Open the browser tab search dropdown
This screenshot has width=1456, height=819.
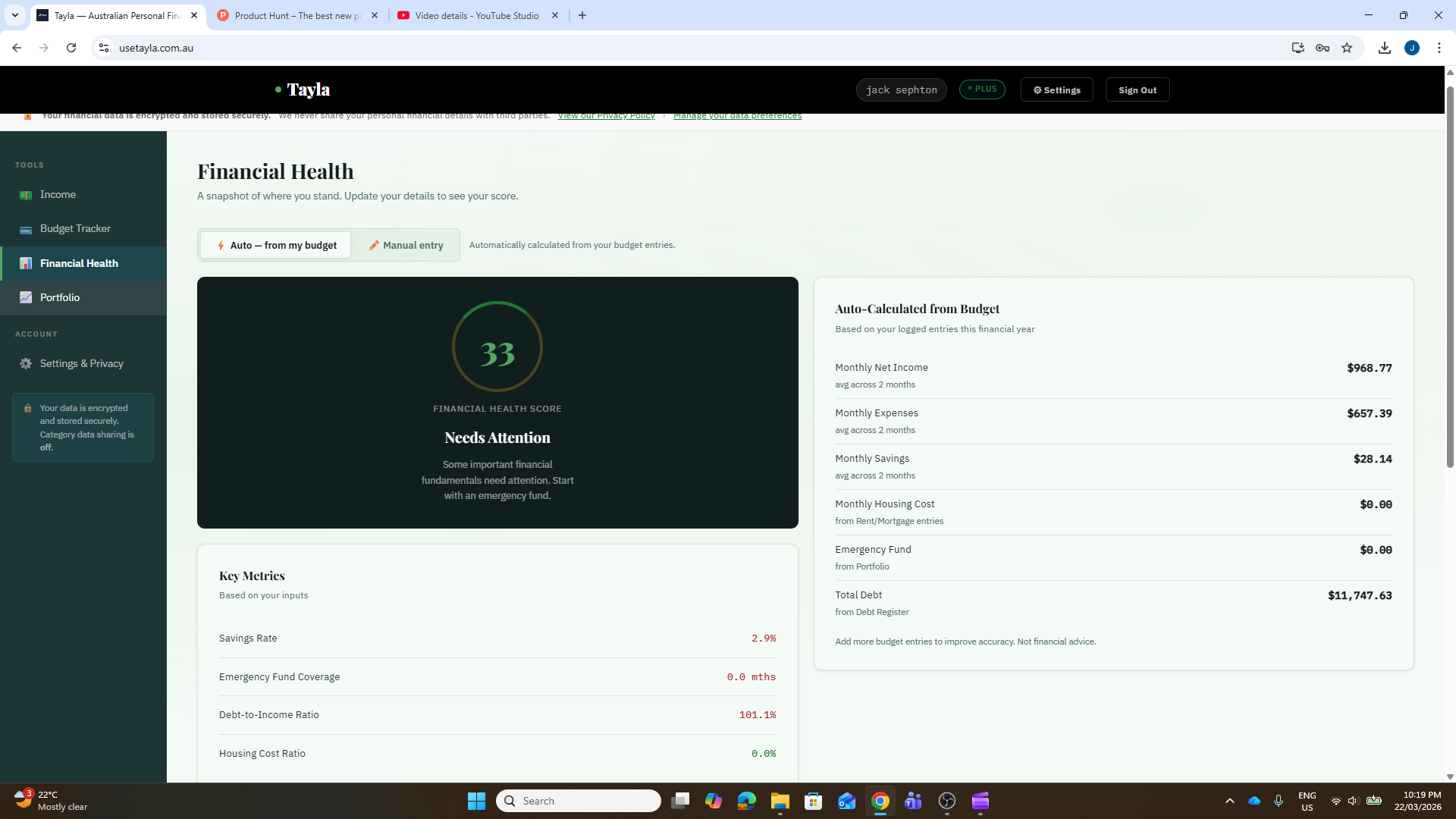pos(14,15)
